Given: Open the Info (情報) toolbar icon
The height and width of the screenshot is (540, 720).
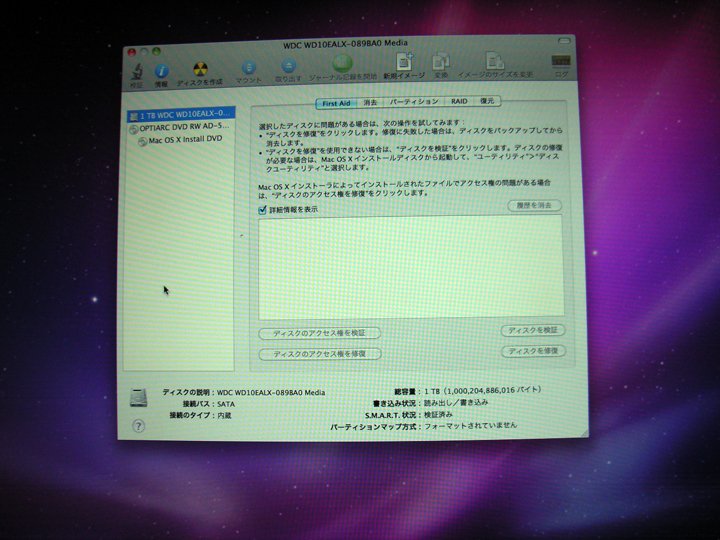Looking at the screenshot, I should tap(161, 71).
